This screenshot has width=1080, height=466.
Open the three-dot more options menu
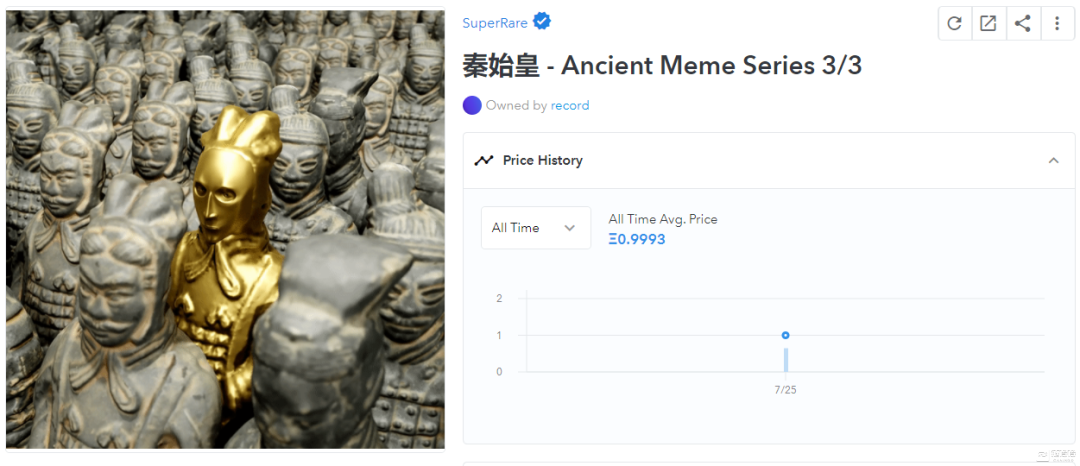click(x=1057, y=23)
